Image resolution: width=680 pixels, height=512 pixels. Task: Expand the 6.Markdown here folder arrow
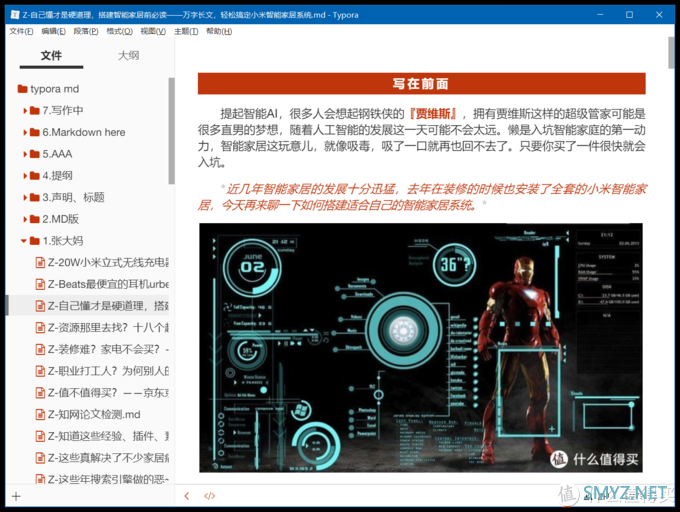[x=25, y=133]
